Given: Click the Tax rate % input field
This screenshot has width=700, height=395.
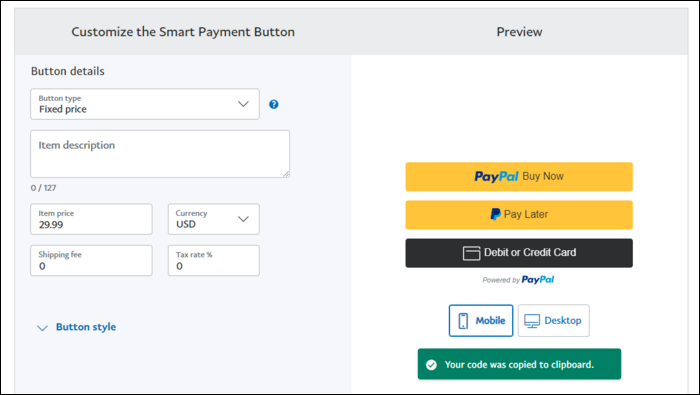Looking at the screenshot, I should pos(213,260).
